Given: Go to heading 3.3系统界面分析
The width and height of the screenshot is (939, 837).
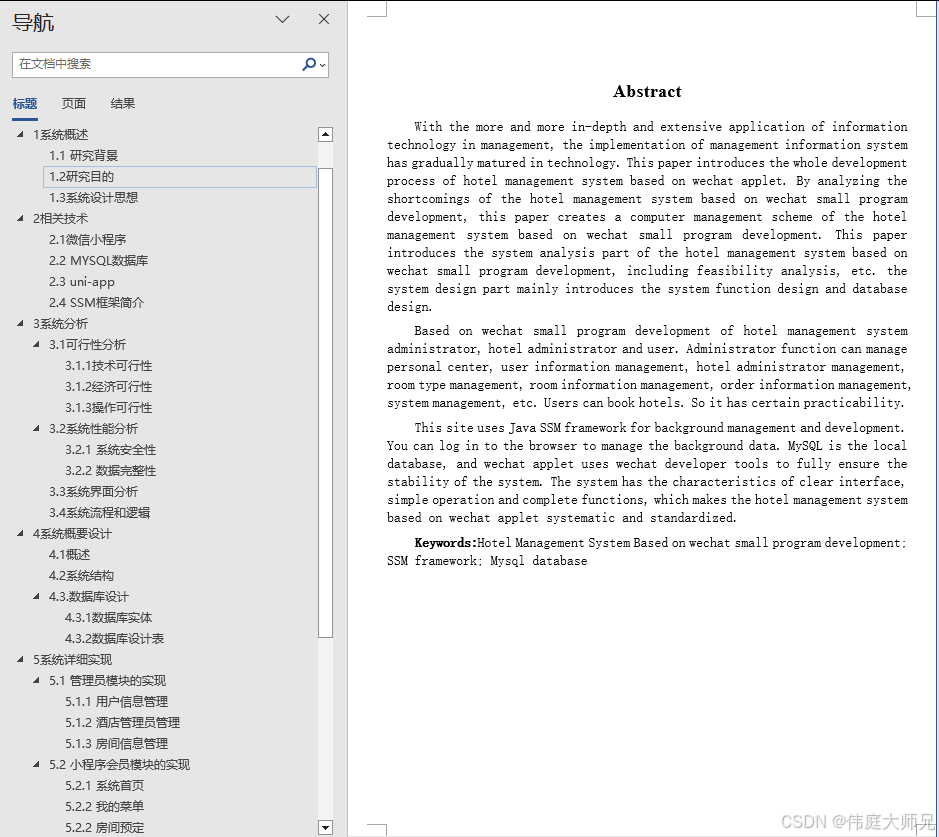Looking at the screenshot, I should [93, 492].
